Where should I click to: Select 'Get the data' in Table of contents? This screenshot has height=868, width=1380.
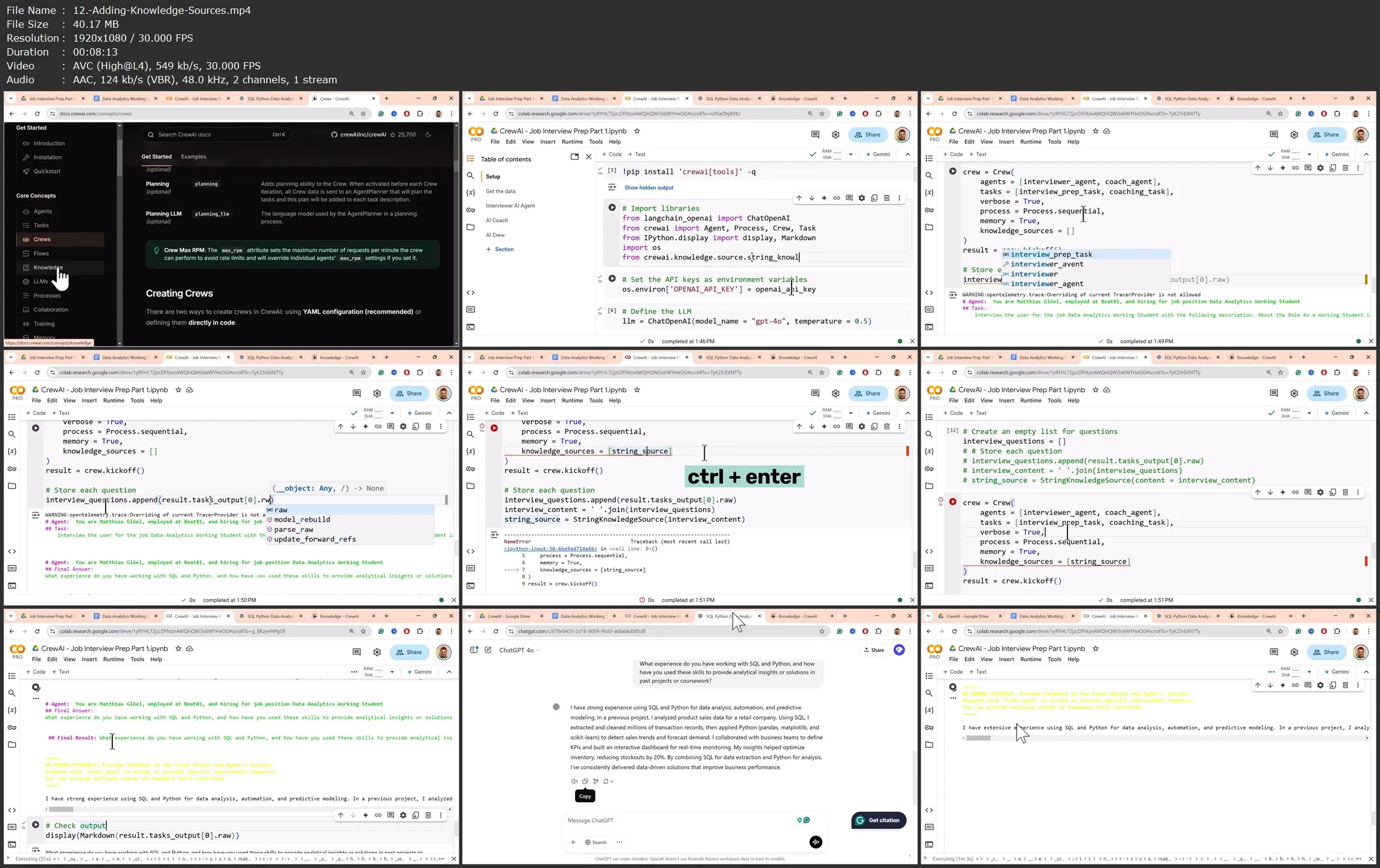[501, 191]
